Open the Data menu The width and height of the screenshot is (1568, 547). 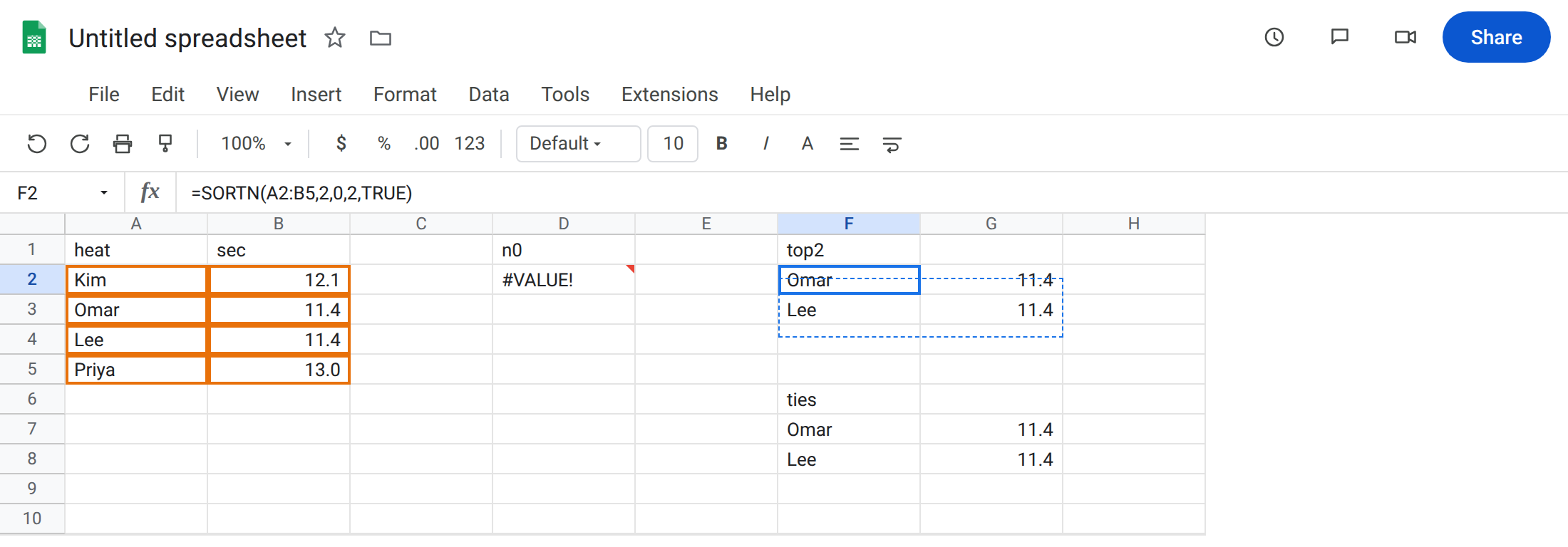click(489, 94)
